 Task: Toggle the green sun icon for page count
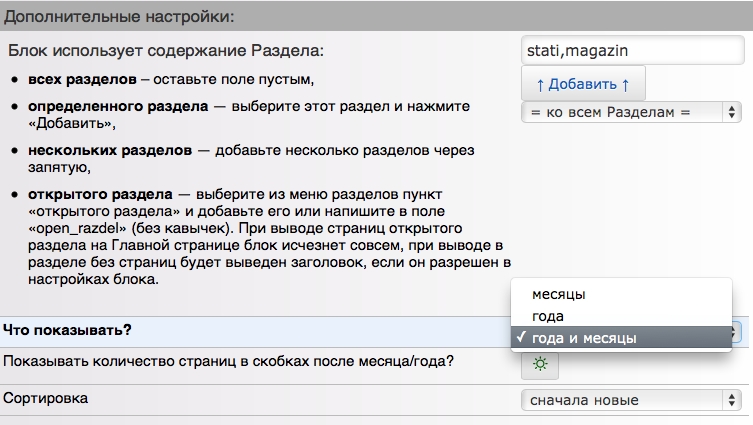[540, 364]
